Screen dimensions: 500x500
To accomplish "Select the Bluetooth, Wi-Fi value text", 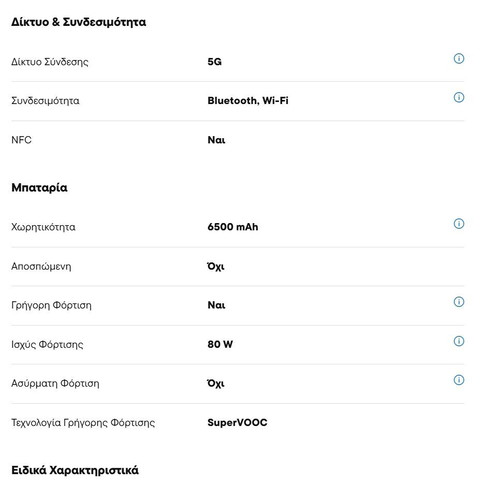I will [x=248, y=101].
